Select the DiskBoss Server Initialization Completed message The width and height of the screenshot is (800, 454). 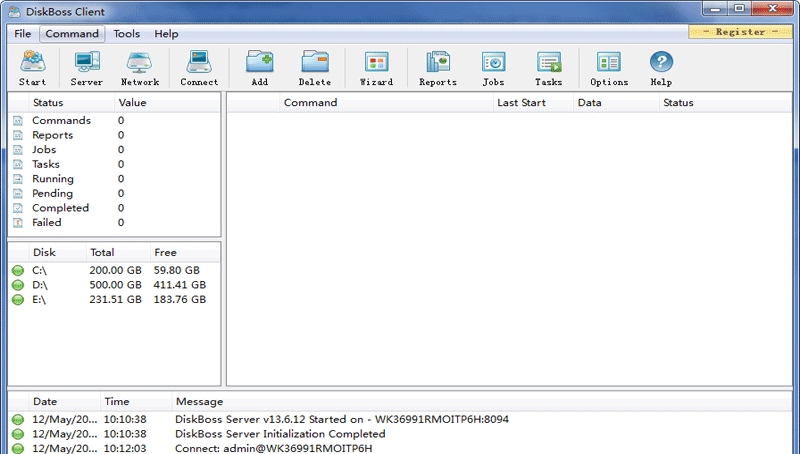pos(280,434)
